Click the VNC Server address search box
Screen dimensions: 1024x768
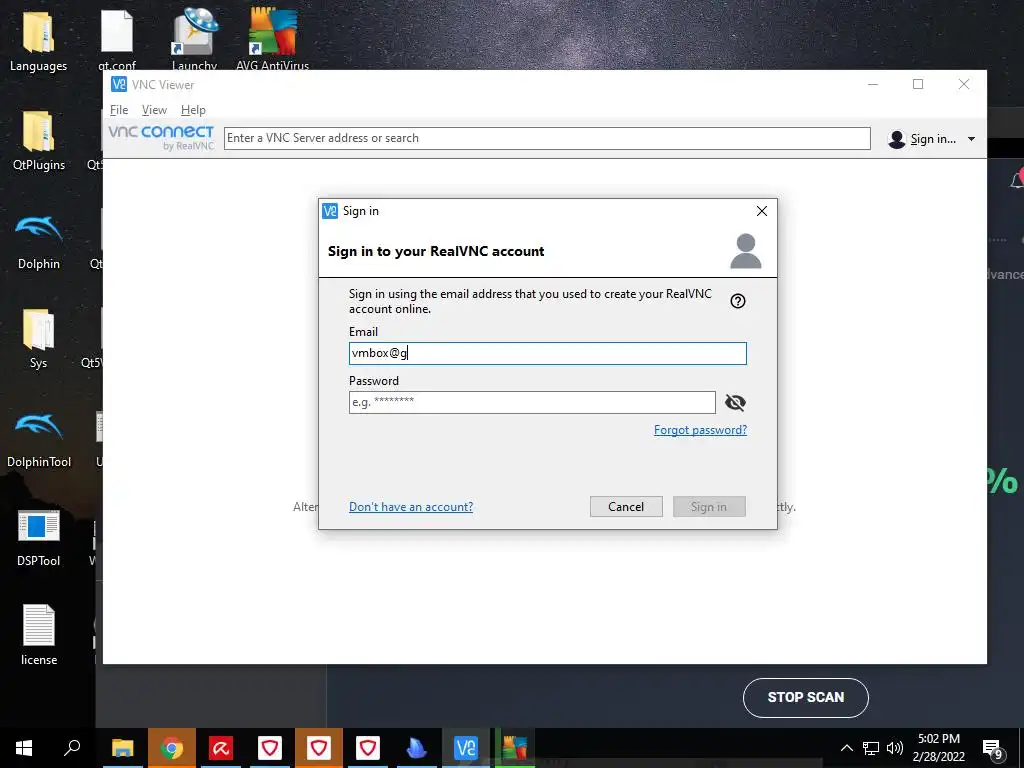click(547, 138)
